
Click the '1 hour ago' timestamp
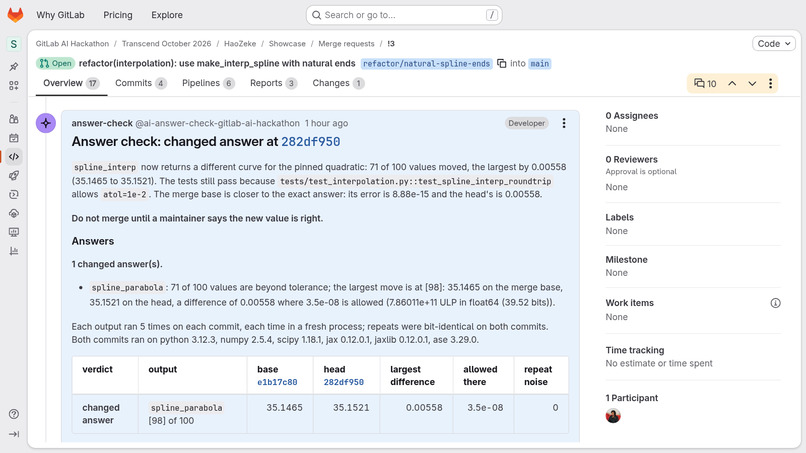326,123
